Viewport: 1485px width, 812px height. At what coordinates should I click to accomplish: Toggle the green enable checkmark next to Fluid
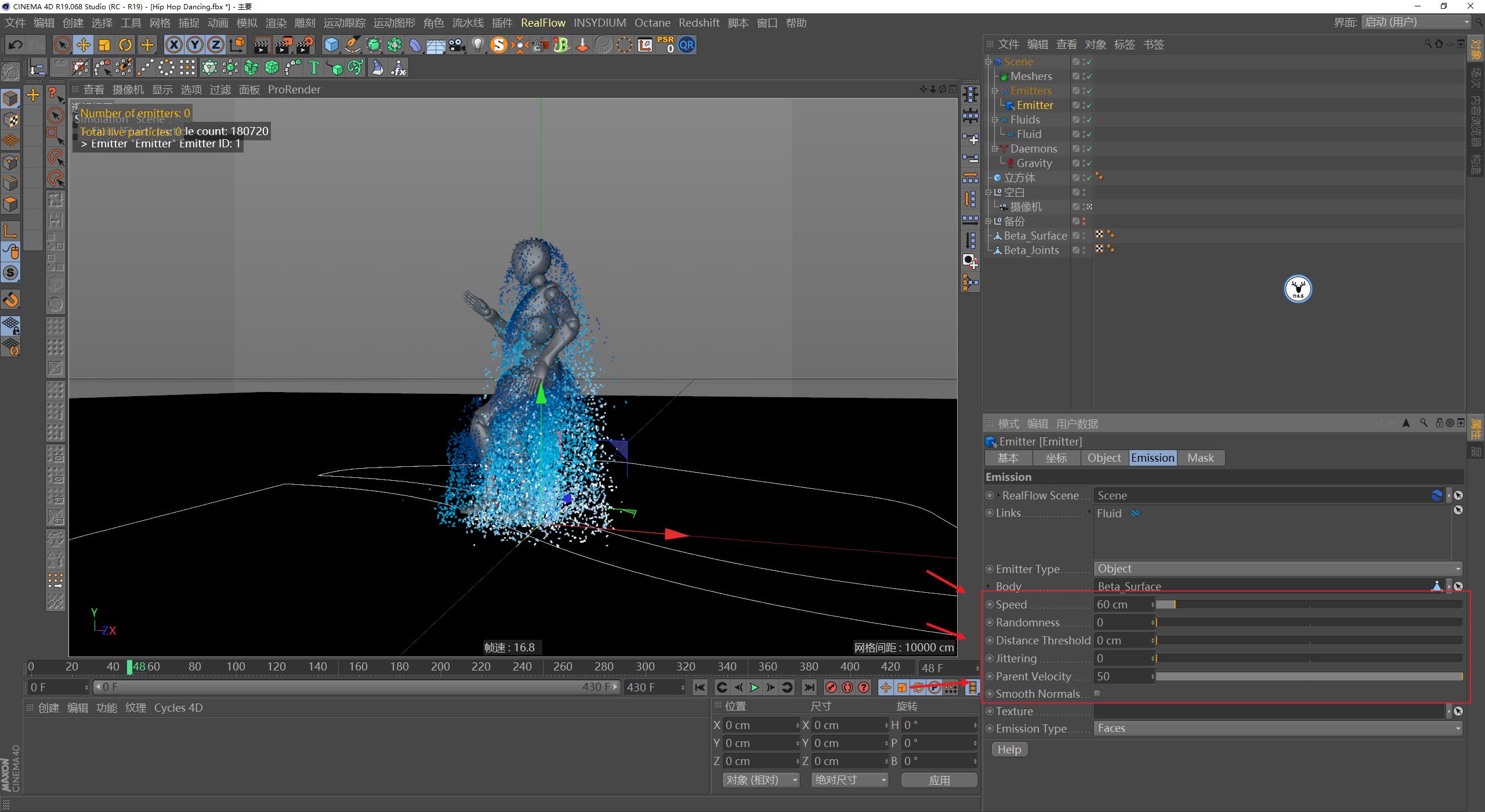click(1089, 134)
